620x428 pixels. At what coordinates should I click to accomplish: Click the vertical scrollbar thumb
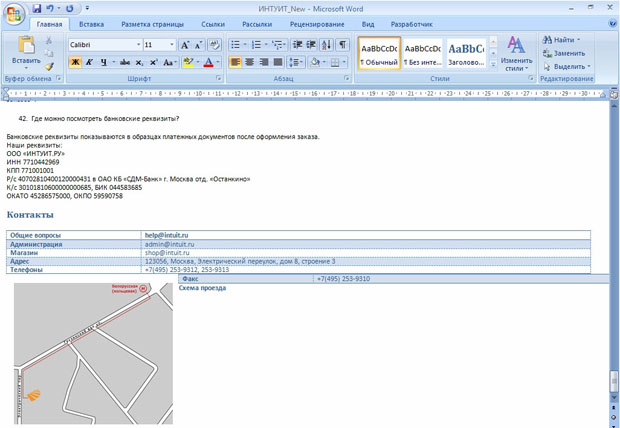point(614,381)
